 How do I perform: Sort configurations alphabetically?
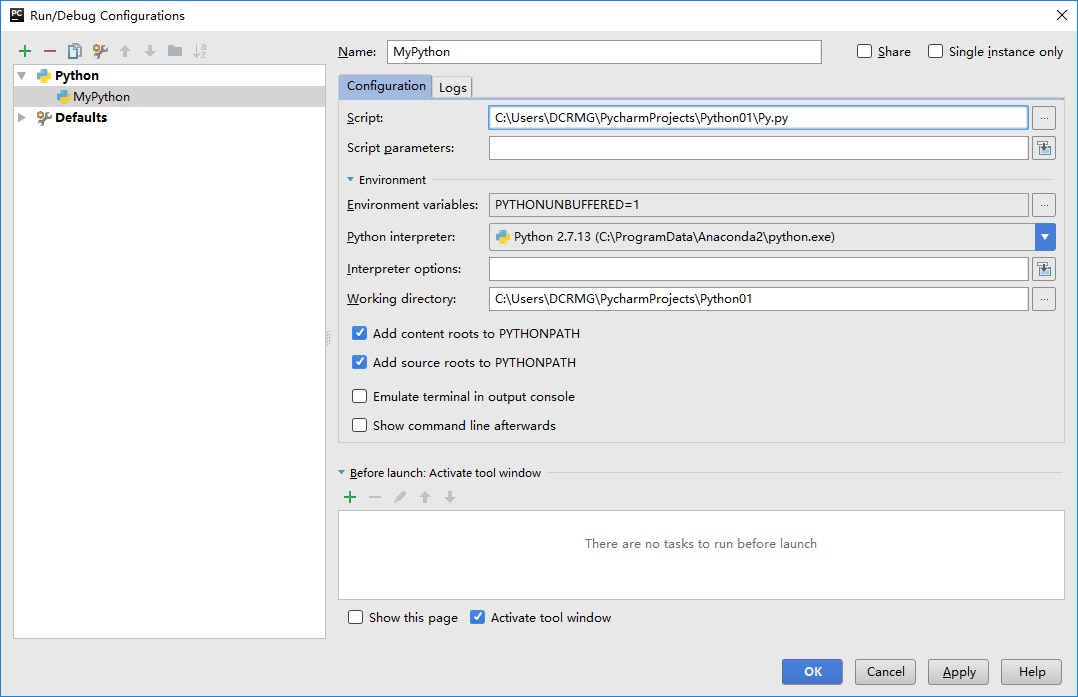click(200, 51)
